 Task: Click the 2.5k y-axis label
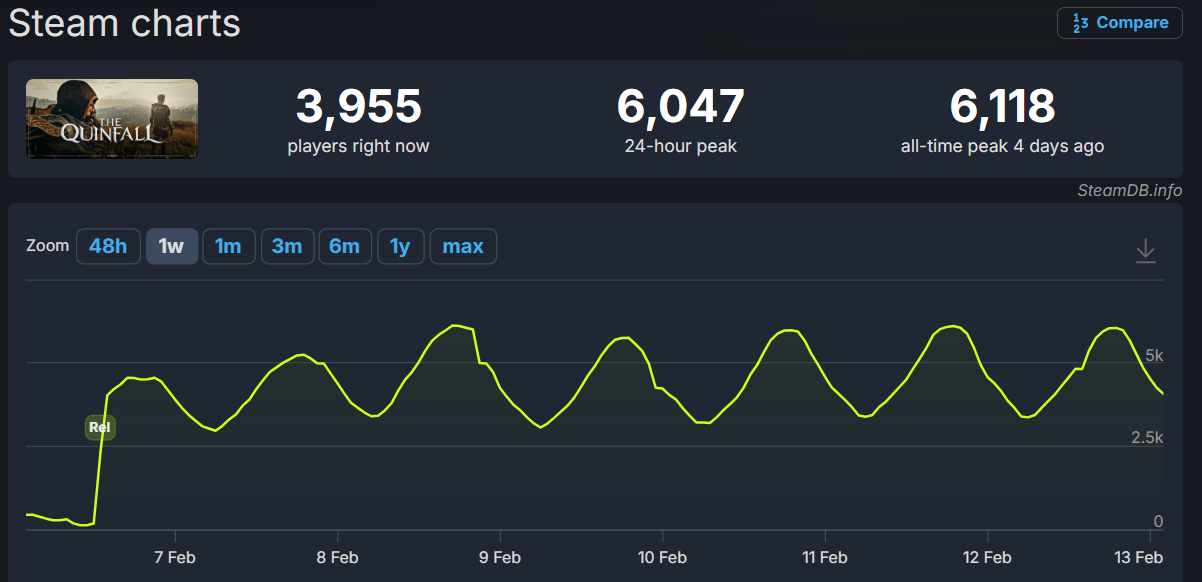click(1146, 438)
